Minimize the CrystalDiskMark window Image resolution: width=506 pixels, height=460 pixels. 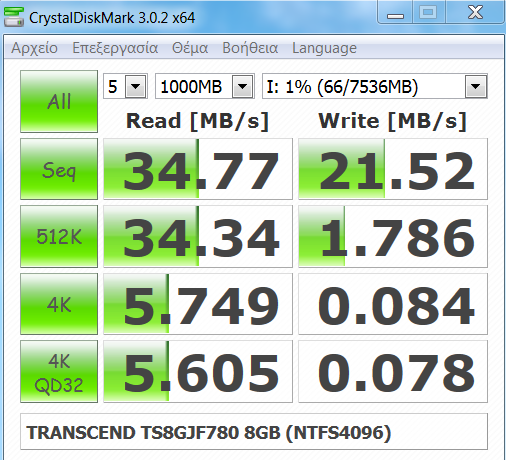395,13
